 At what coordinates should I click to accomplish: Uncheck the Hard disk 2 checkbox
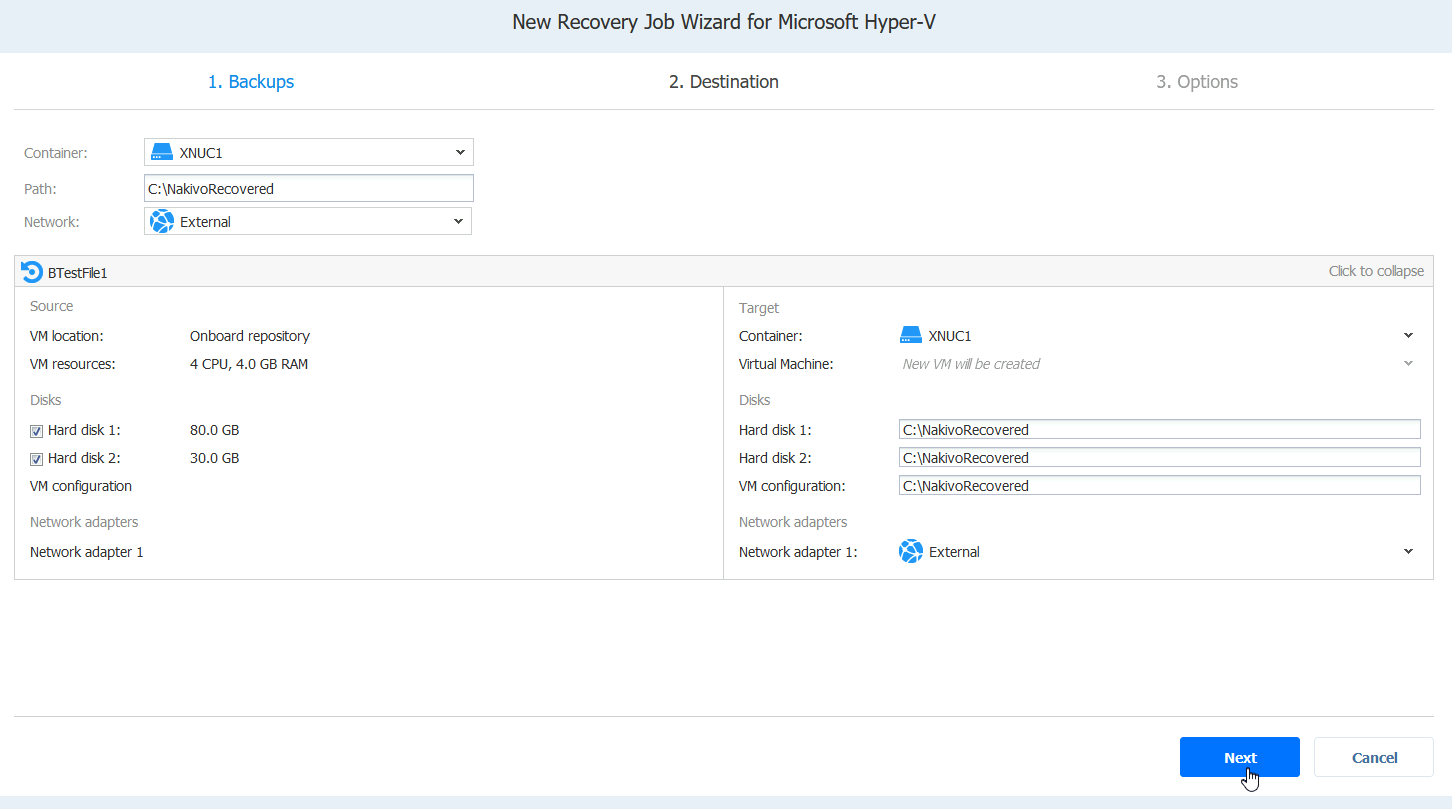click(37, 459)
